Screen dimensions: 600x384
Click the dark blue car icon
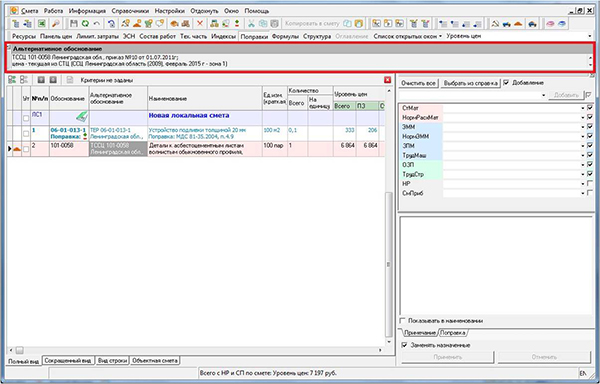pyautogui.click(x=532, y=24)
